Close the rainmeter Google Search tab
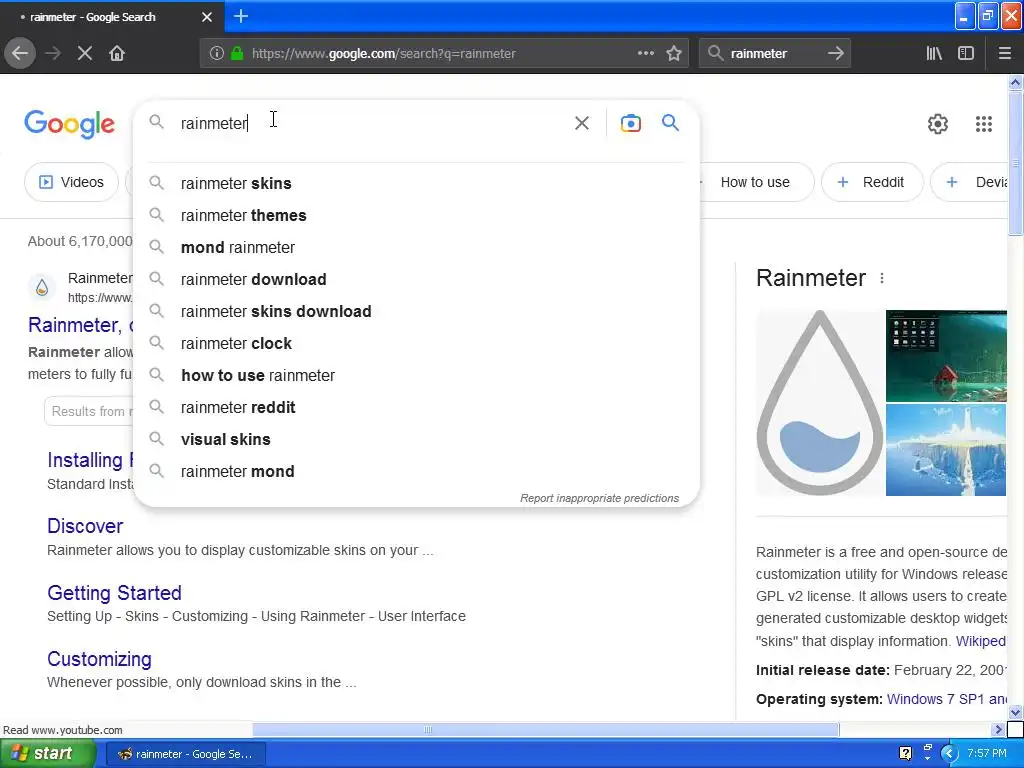Viewport: 1024px width, 768px height. point(206,17)
